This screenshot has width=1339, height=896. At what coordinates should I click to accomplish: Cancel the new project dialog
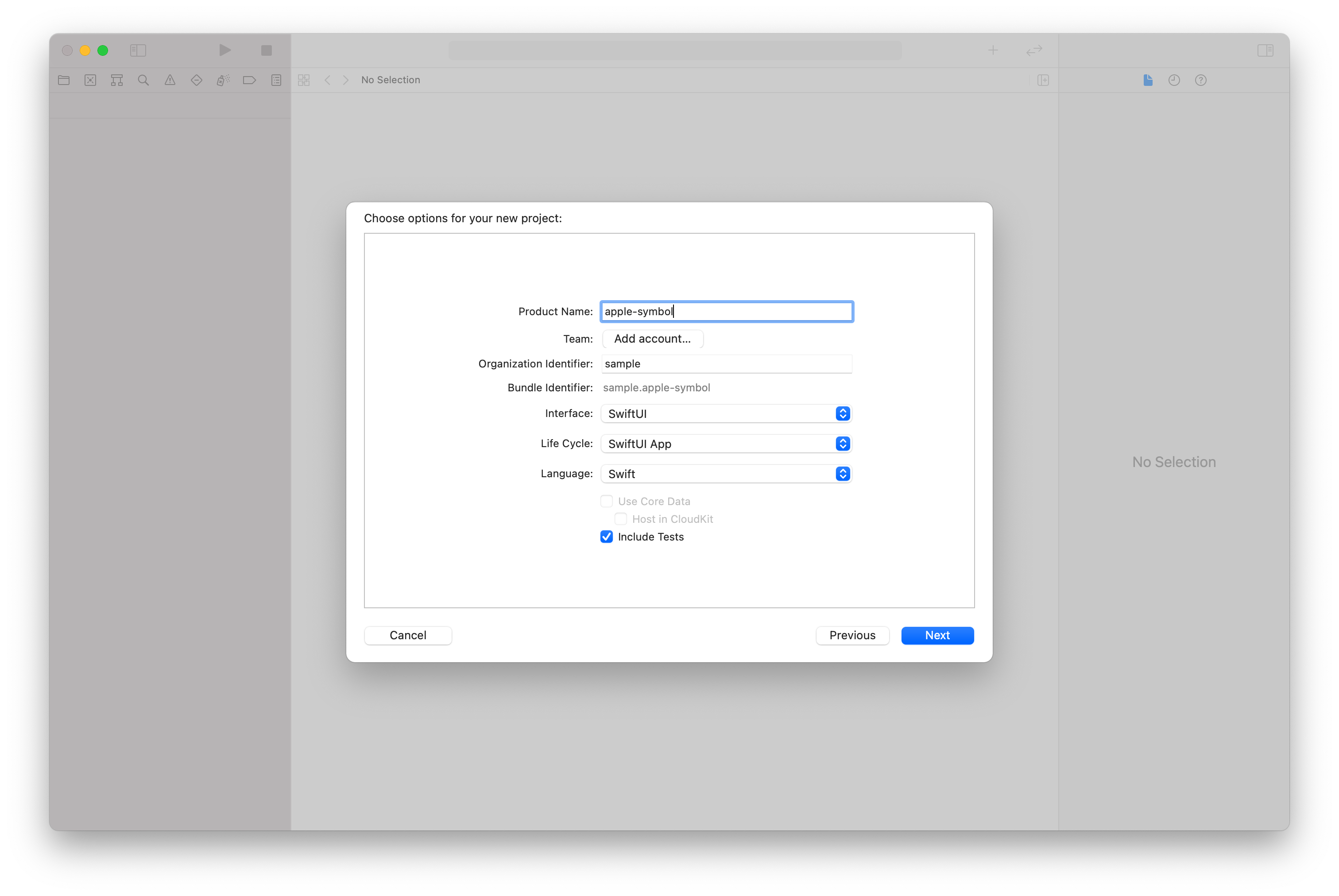pyautogui.click(x=407, y=635)
